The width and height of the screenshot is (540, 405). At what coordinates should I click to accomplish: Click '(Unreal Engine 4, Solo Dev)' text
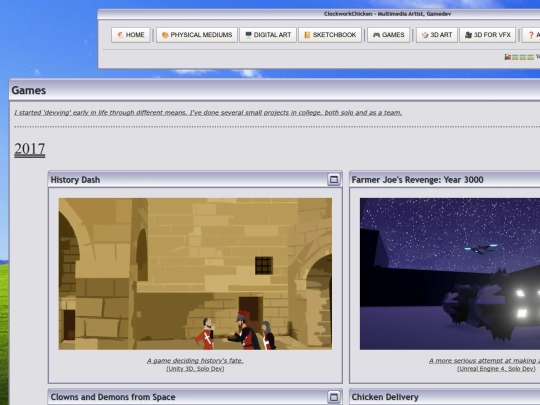point(496,369)
